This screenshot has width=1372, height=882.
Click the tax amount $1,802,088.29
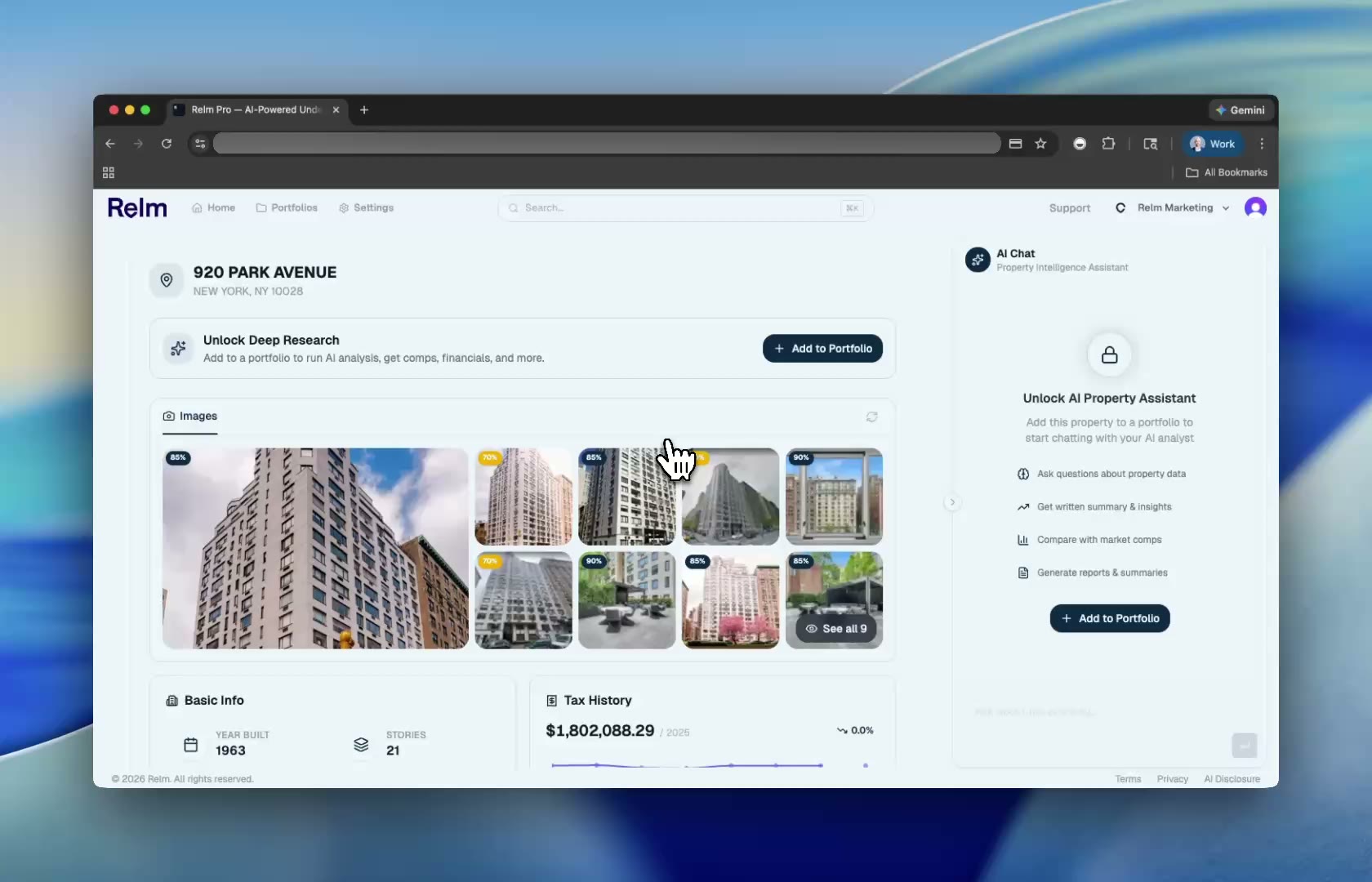coord(600,731)
